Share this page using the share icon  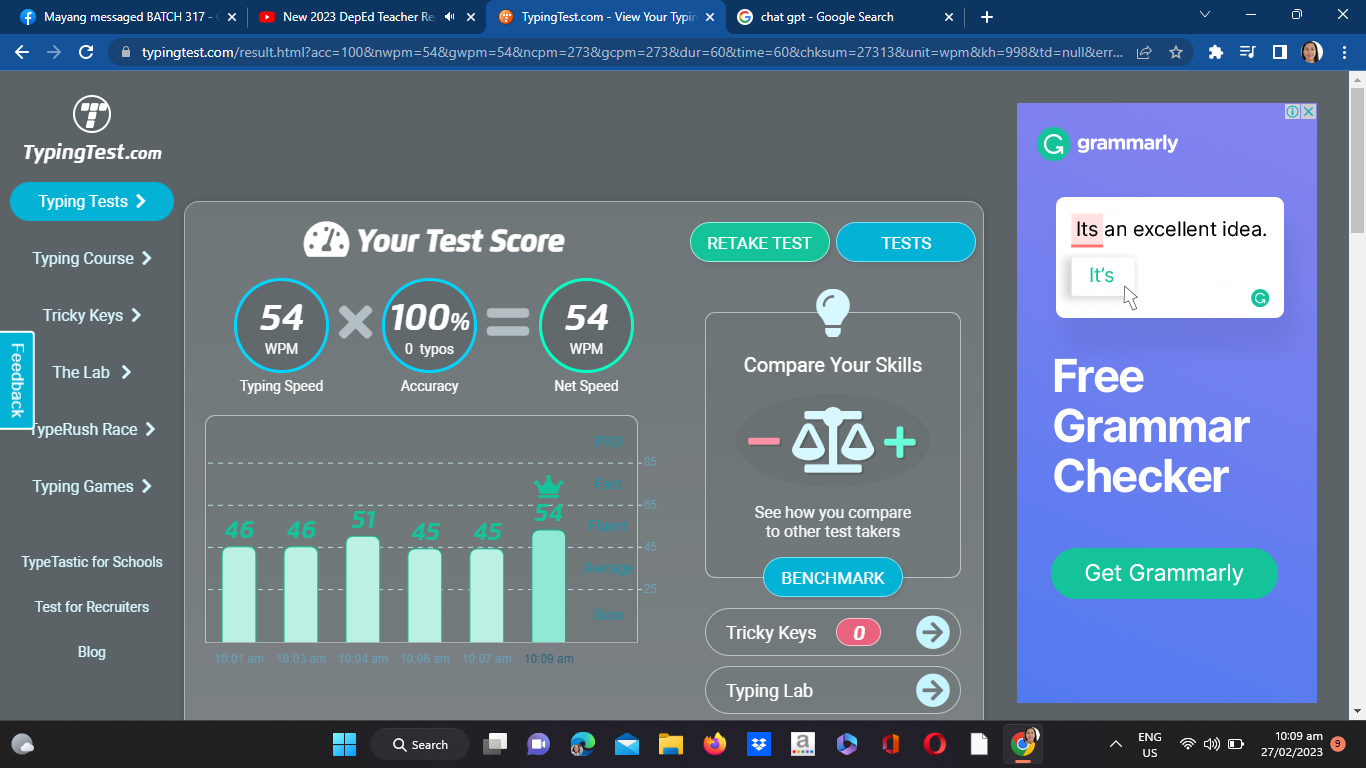tap(1144, 52)
